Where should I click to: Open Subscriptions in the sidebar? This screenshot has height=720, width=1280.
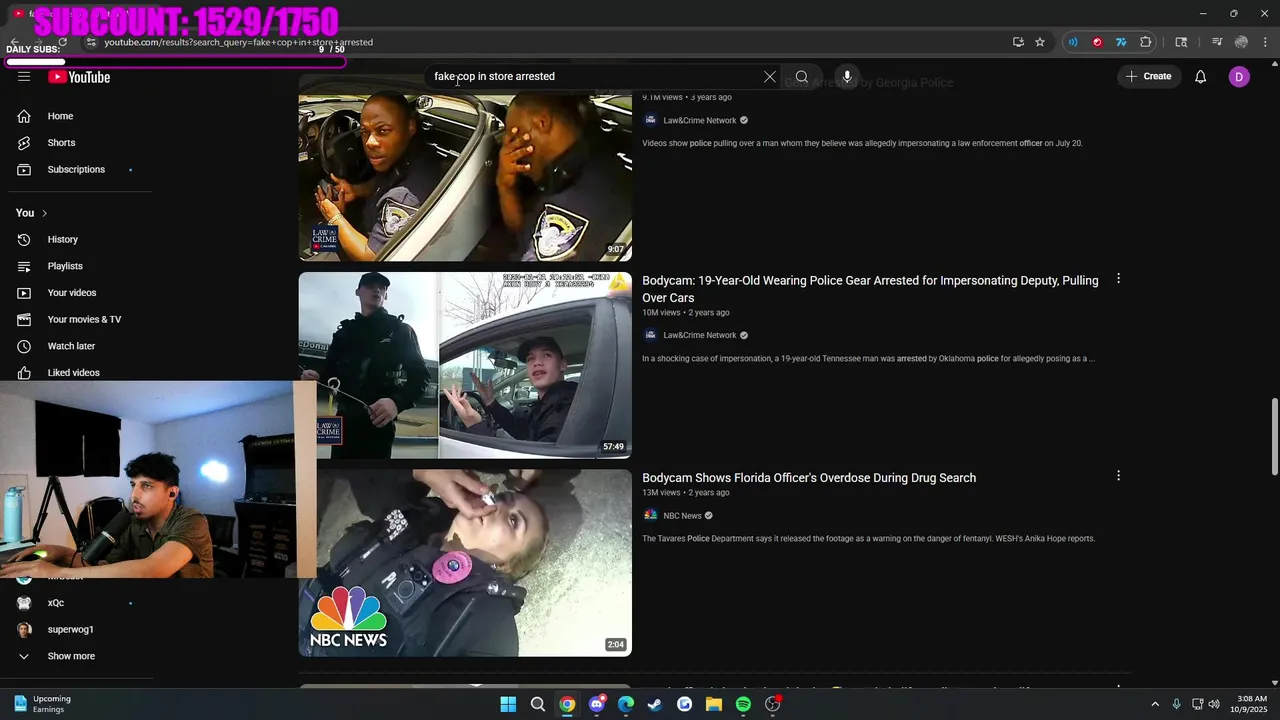point(76,169)
